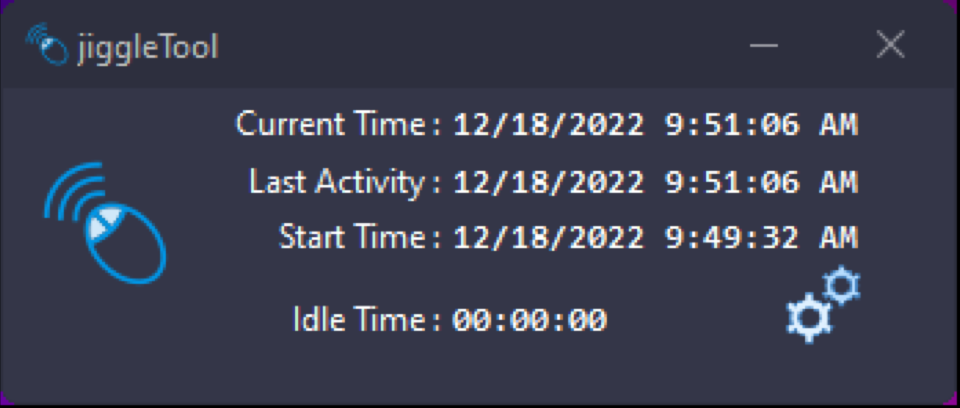Click the Last Activity timestamp value

click(x=654, y=183)
